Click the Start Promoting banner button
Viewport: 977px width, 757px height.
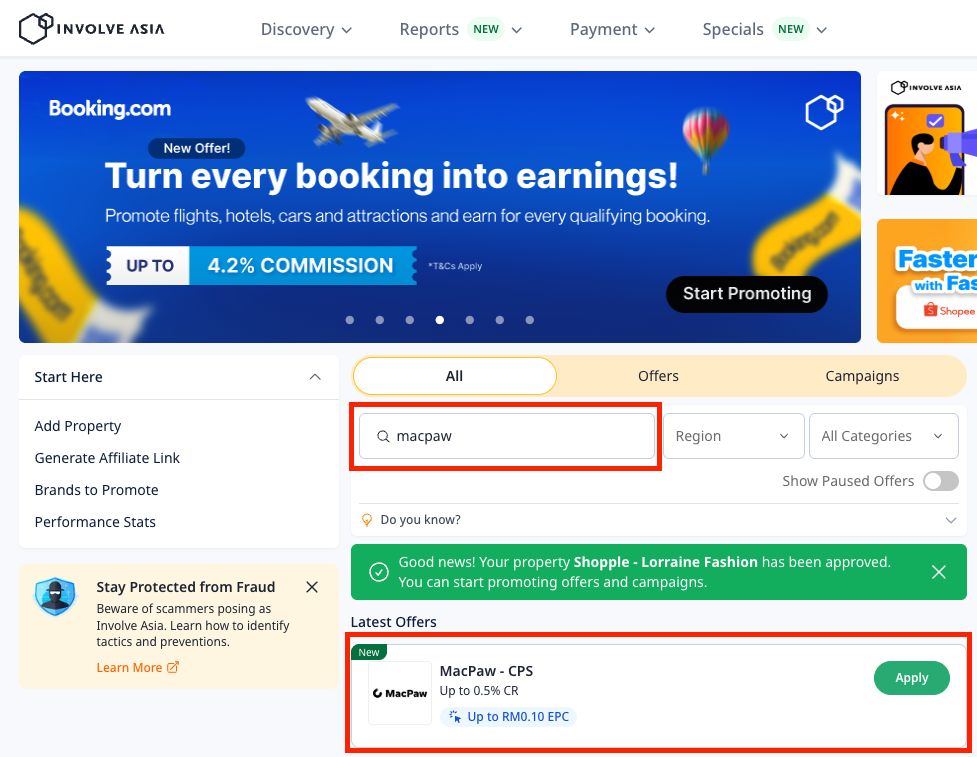click(746, 293)
